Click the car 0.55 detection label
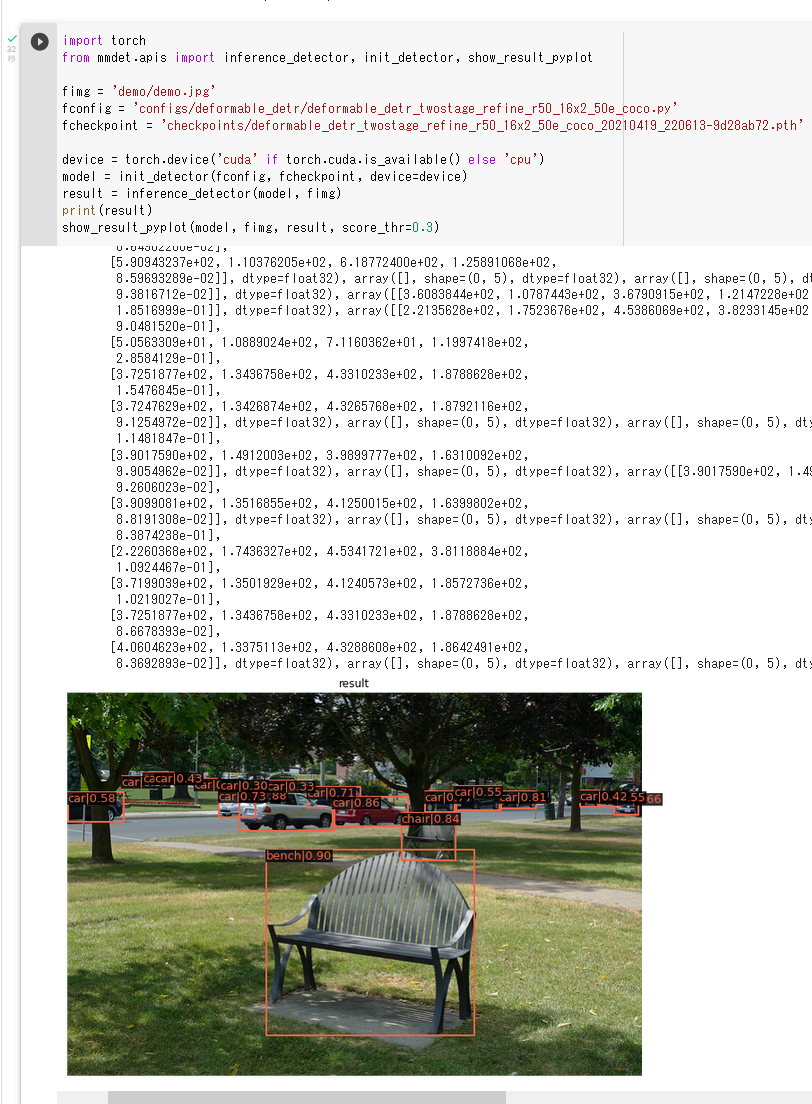 click(x=478, y=792)
